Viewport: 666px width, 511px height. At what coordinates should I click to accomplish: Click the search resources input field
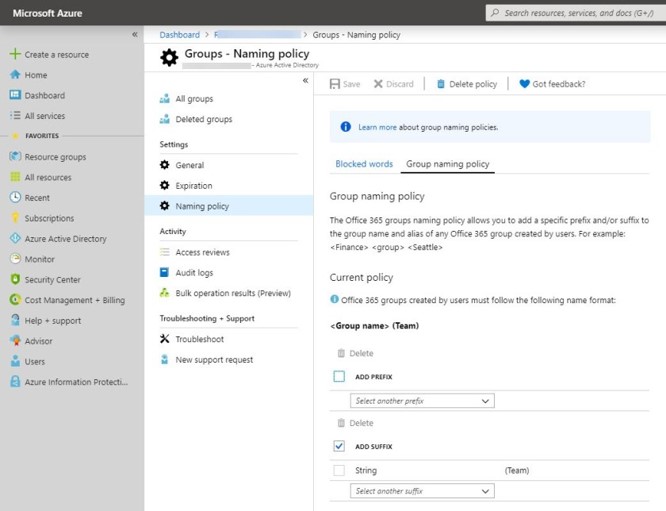click(x=574, y=13)
